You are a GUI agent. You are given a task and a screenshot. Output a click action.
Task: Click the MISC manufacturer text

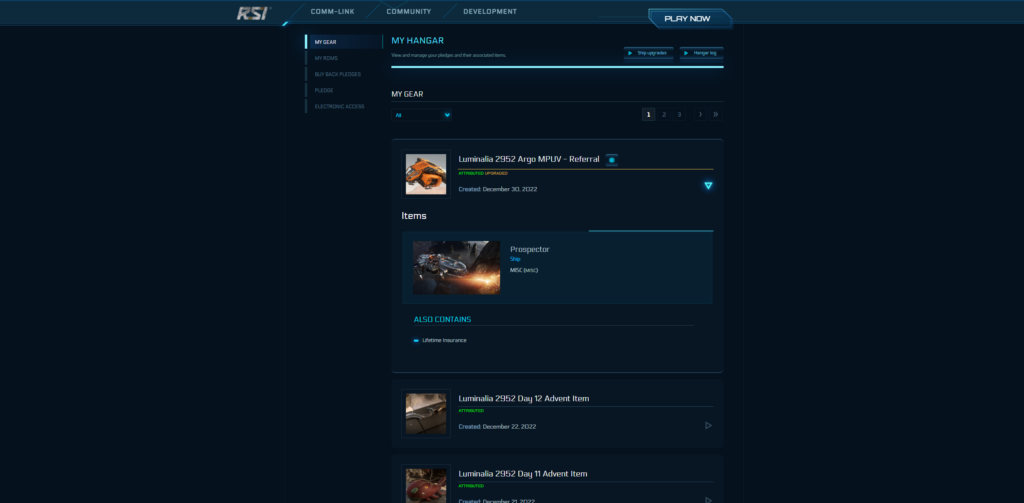524,270
